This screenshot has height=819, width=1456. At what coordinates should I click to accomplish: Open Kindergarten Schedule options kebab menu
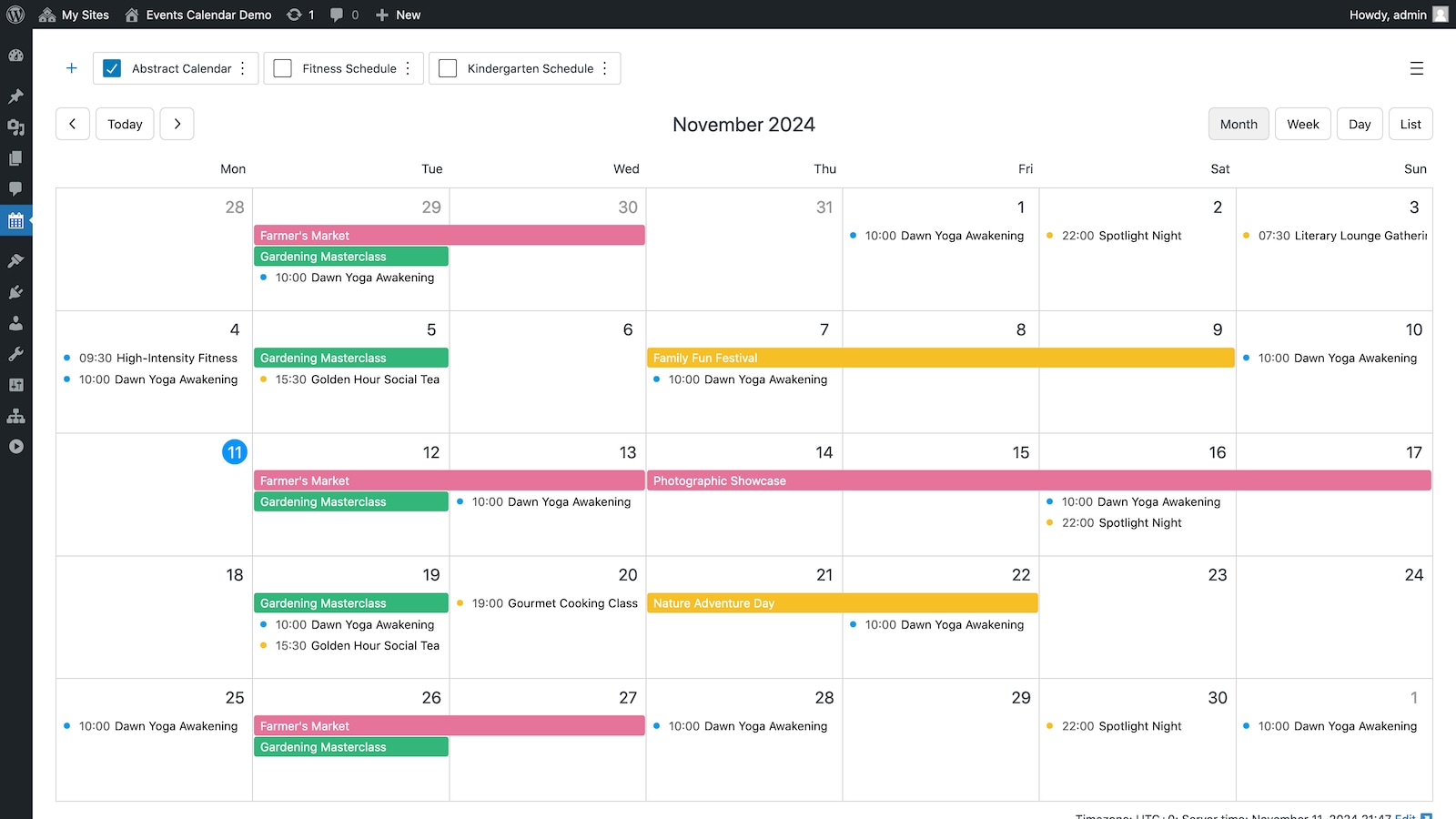click(x=605, y=68)
